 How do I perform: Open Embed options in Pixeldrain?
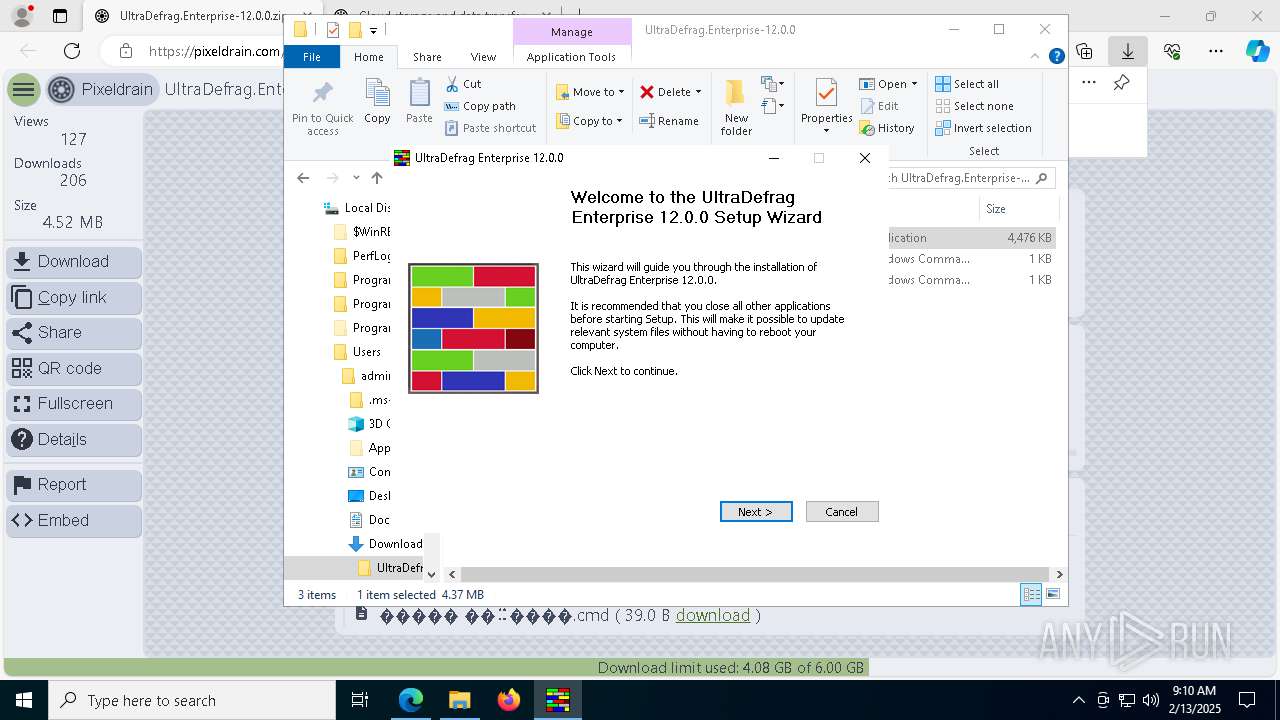[x=74, y=521]
